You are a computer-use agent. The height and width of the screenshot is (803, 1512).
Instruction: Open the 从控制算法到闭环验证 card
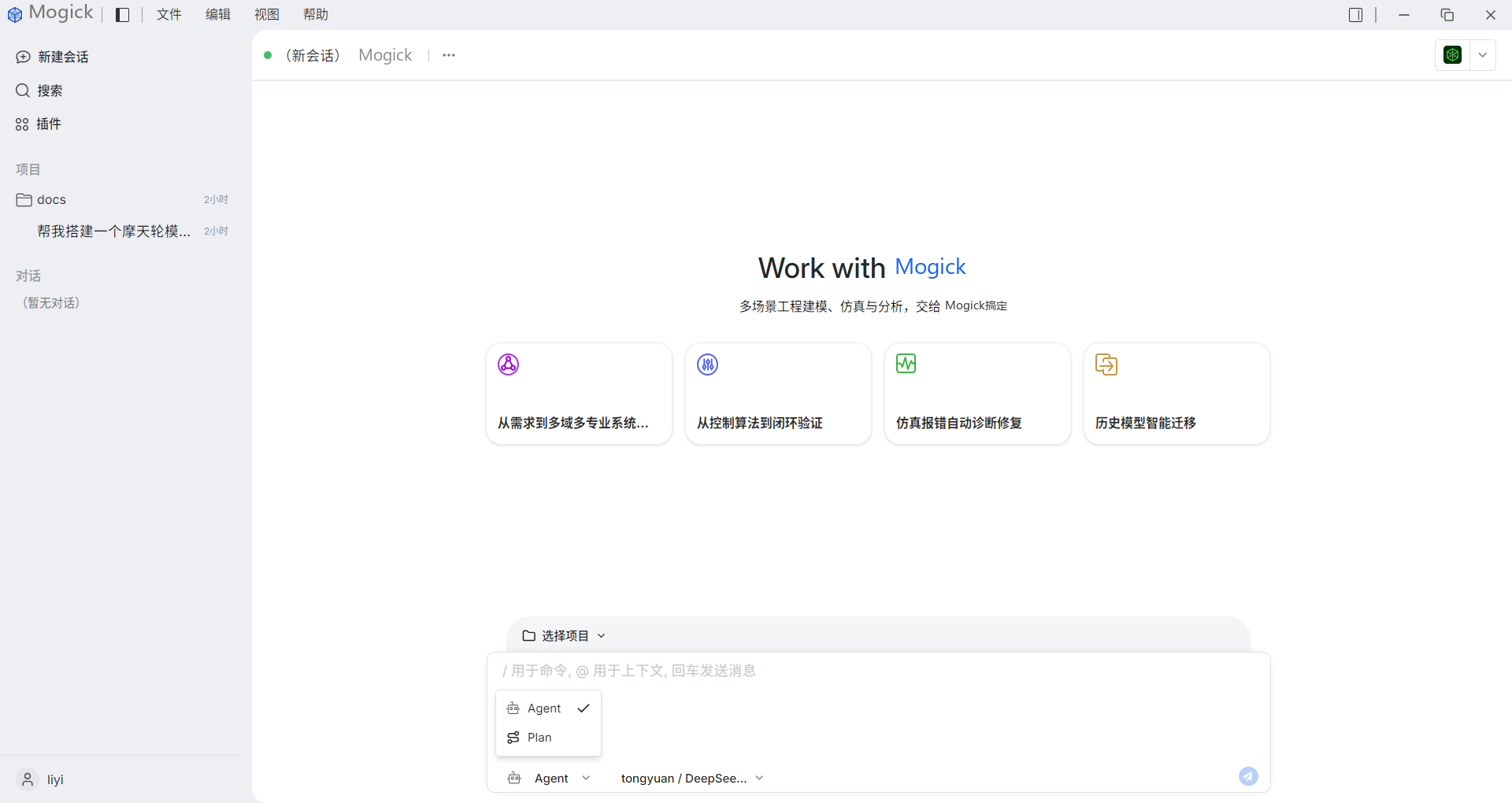(x=778, y=394)
